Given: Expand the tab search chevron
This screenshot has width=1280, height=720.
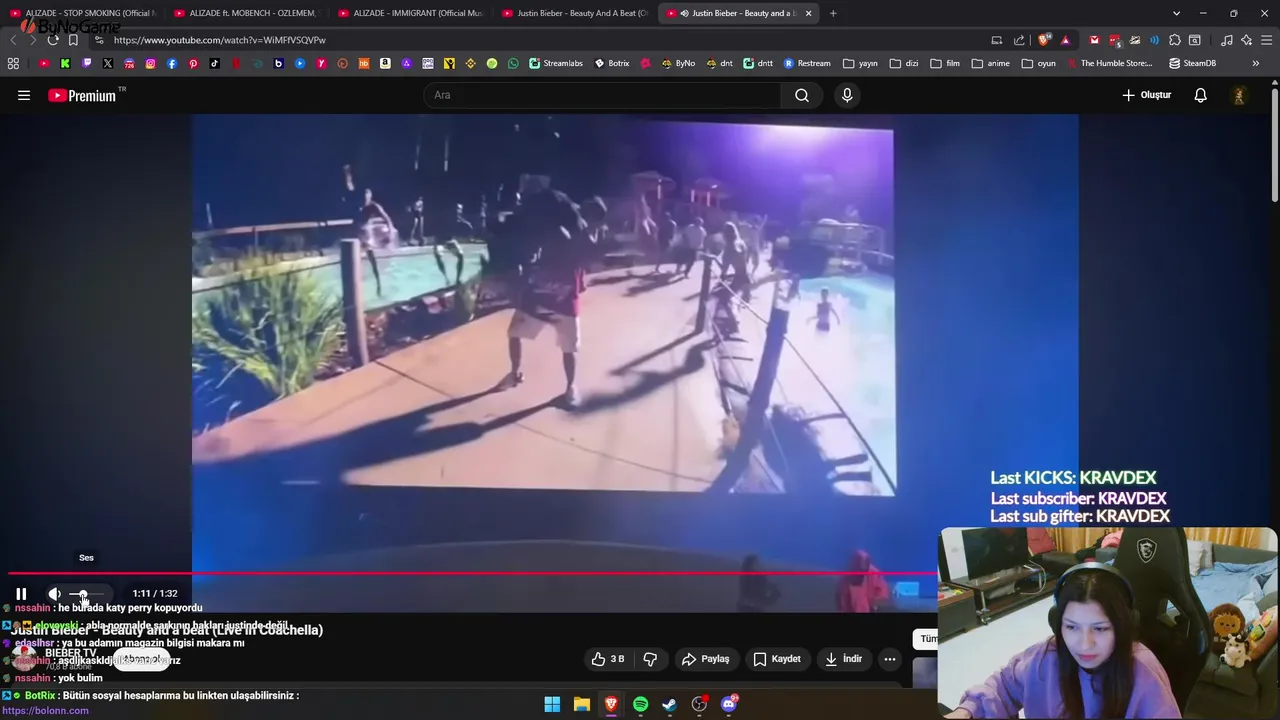Looking at the screenshot, I should (1176, 13).
